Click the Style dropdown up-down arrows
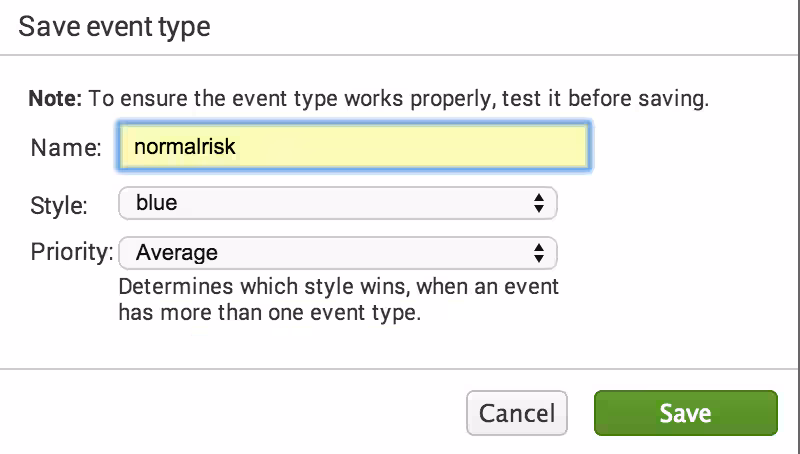Screen dimensions: 800x454 tap(539, 204)
